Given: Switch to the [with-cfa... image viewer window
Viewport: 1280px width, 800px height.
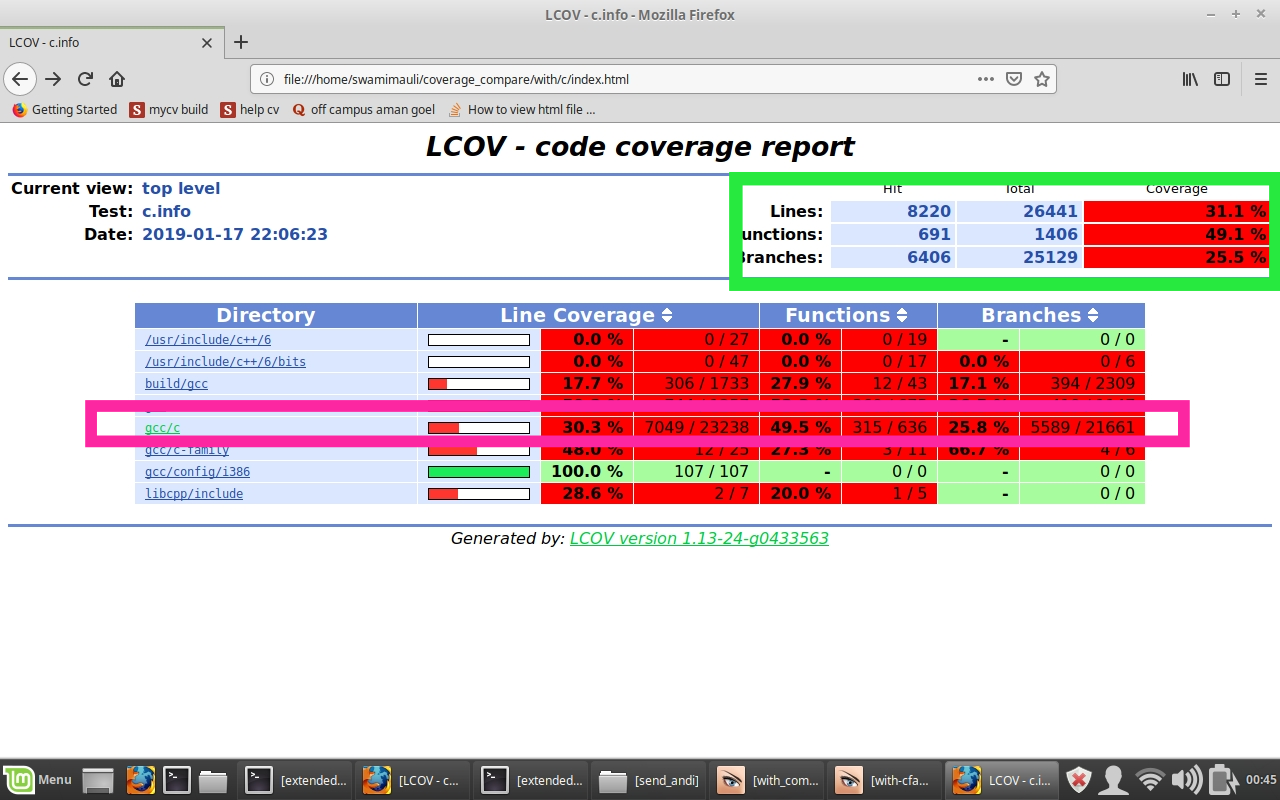Looking at the screenshot, I should (x=885, y=780).
